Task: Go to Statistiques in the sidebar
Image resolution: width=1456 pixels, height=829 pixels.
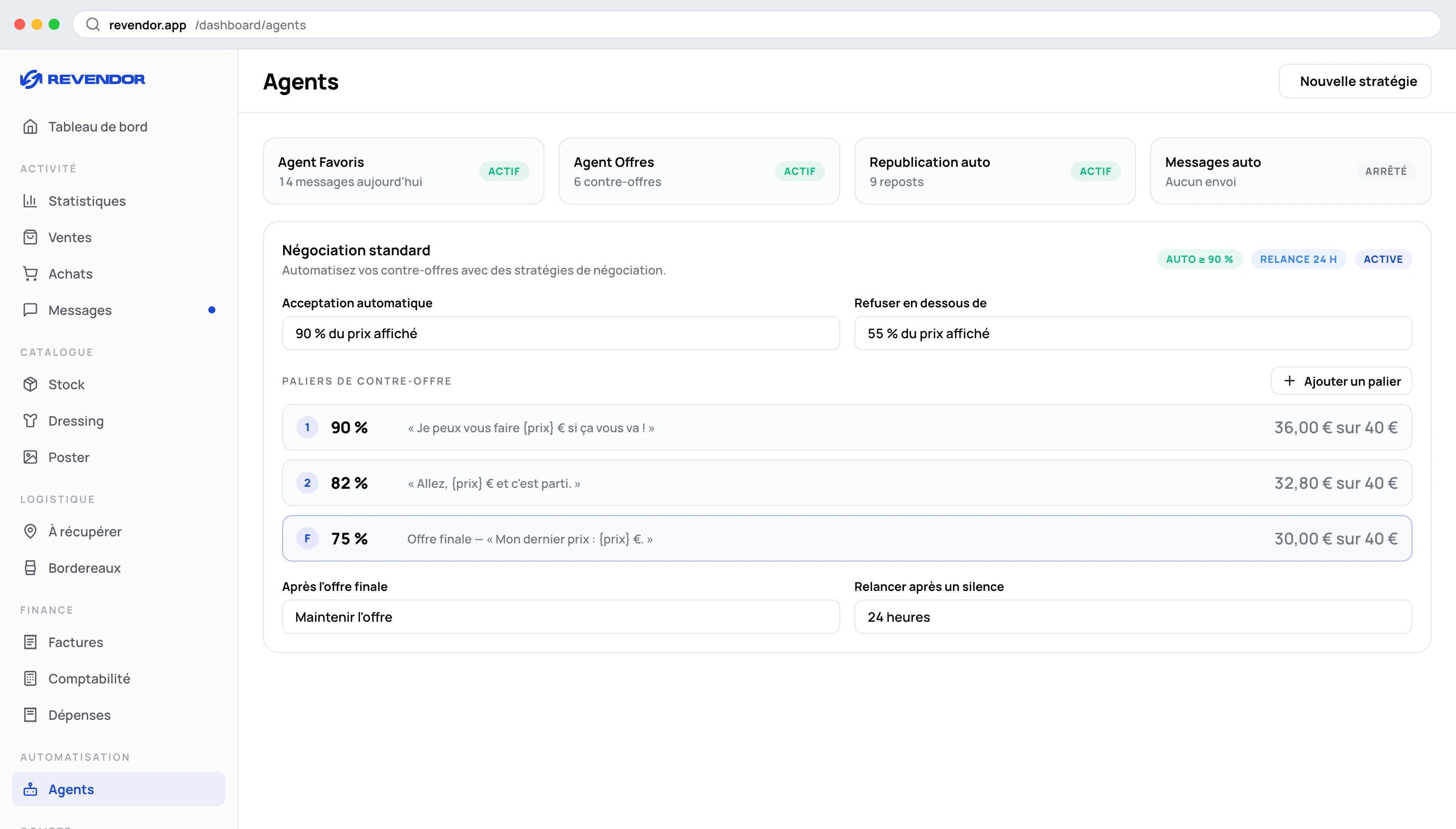Action: tap(118, 201)
